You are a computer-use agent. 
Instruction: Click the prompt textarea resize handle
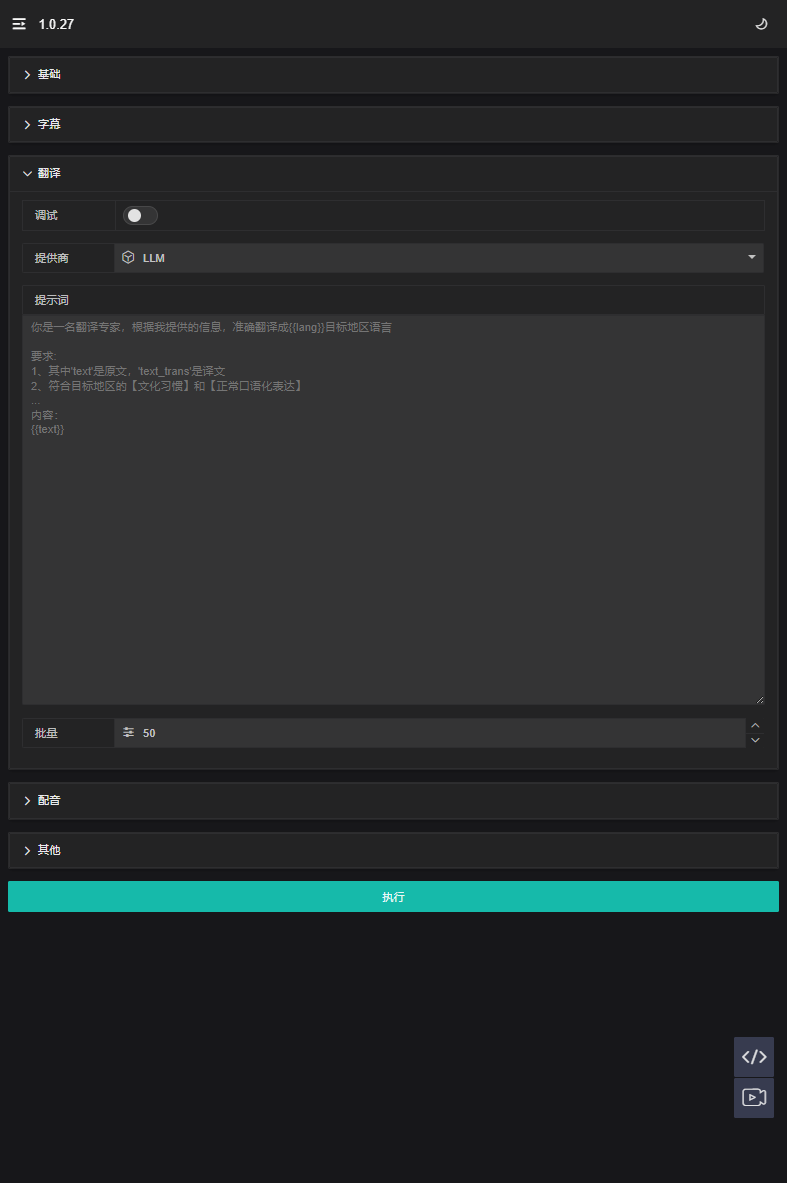759,699
